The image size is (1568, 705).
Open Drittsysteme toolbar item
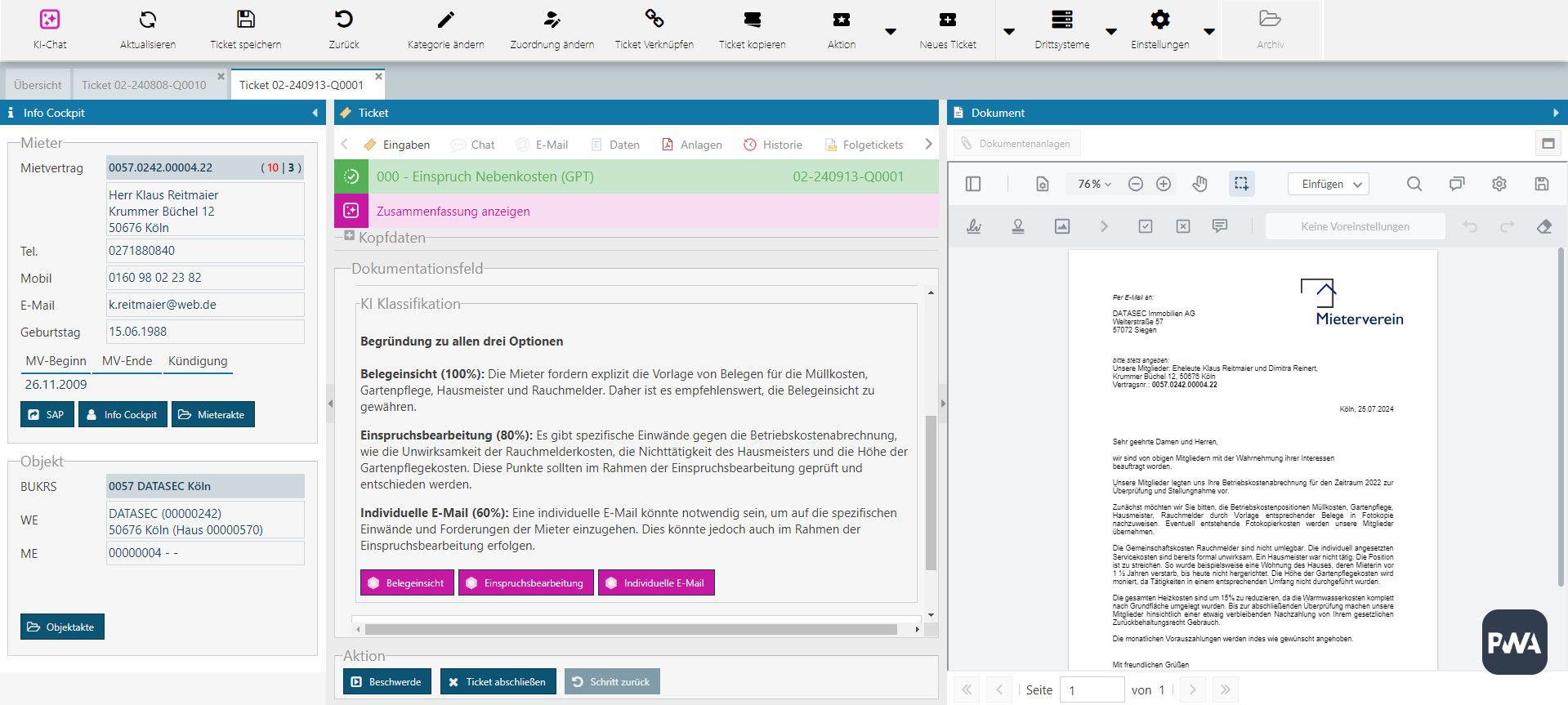1062,30
